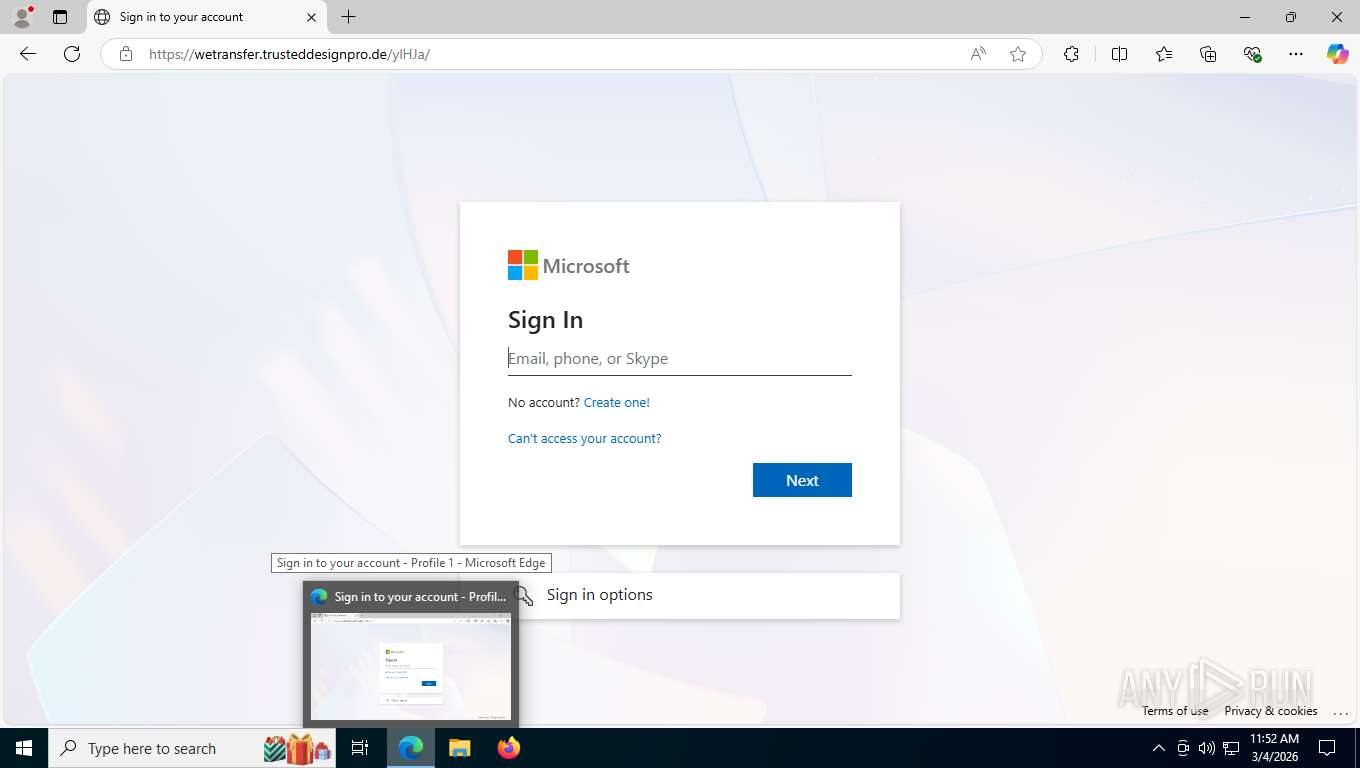View site information lock icon
This screenshot has width=1360, height=768.
coord(126,54)
